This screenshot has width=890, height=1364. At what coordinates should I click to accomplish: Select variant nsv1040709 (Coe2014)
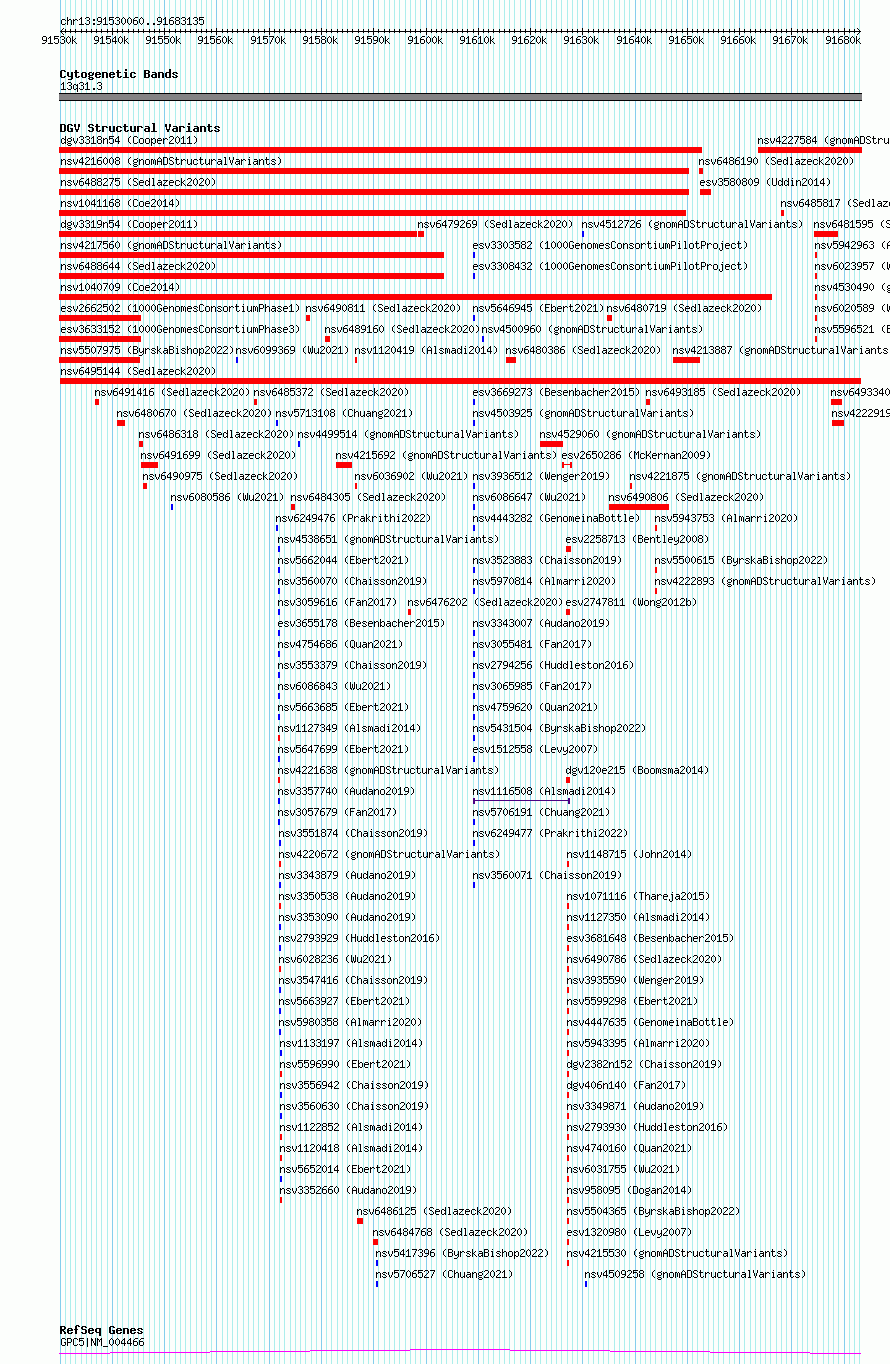[120, 287]
